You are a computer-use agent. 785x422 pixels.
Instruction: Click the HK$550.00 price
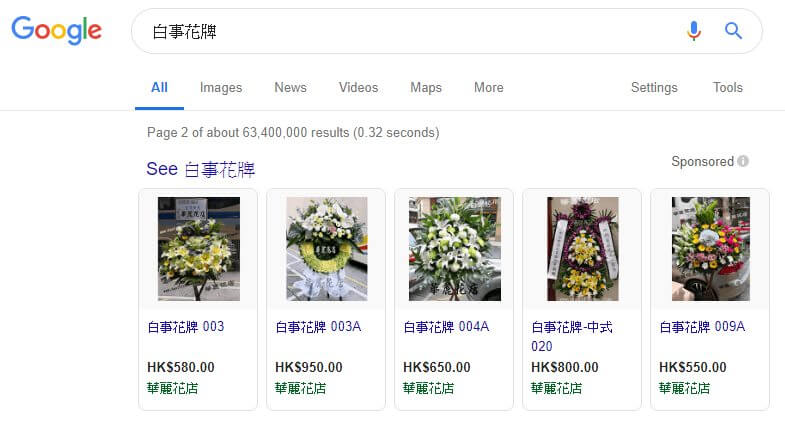click(693, 367)
